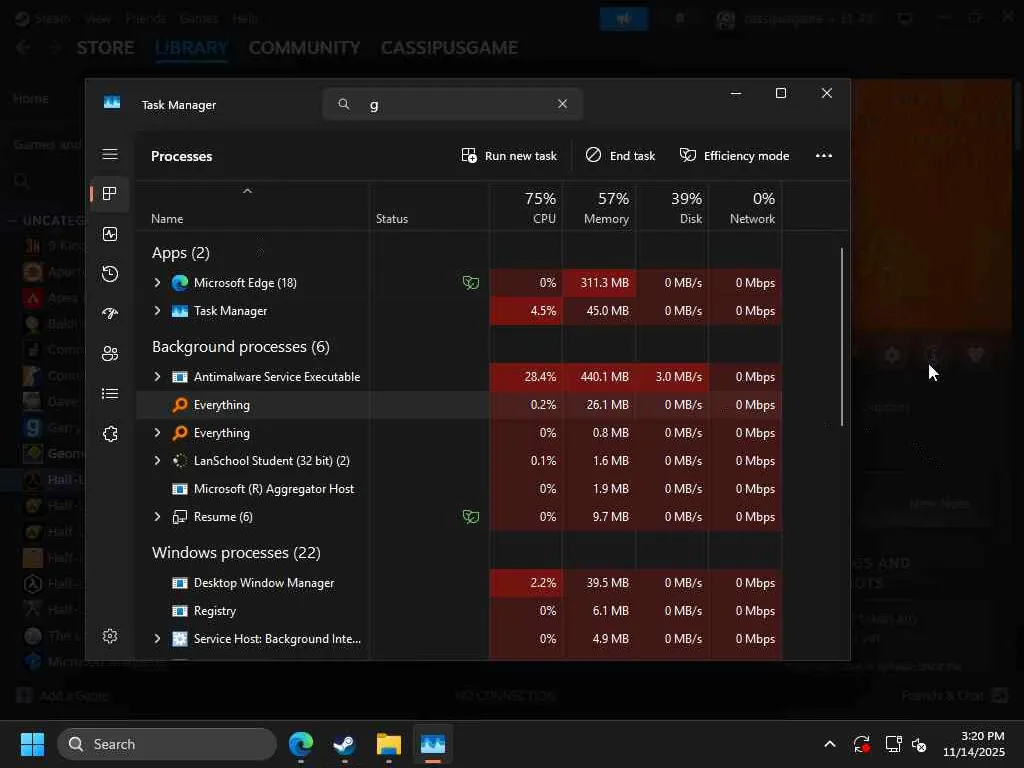
Task: Click the 28.4% CPU cell
Action: (526, 377)
